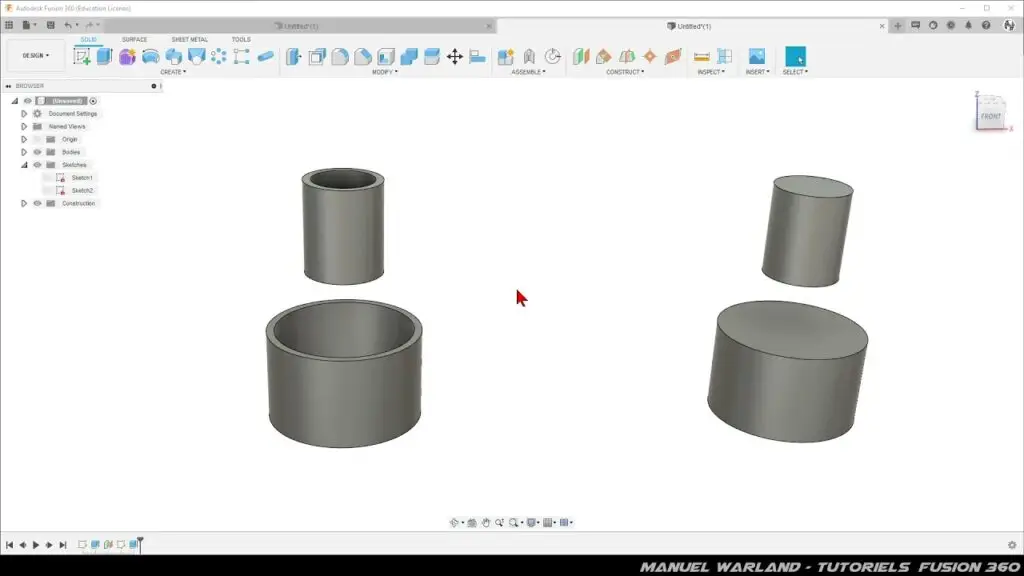Select the Fillet tool

(x=340, y=56)
